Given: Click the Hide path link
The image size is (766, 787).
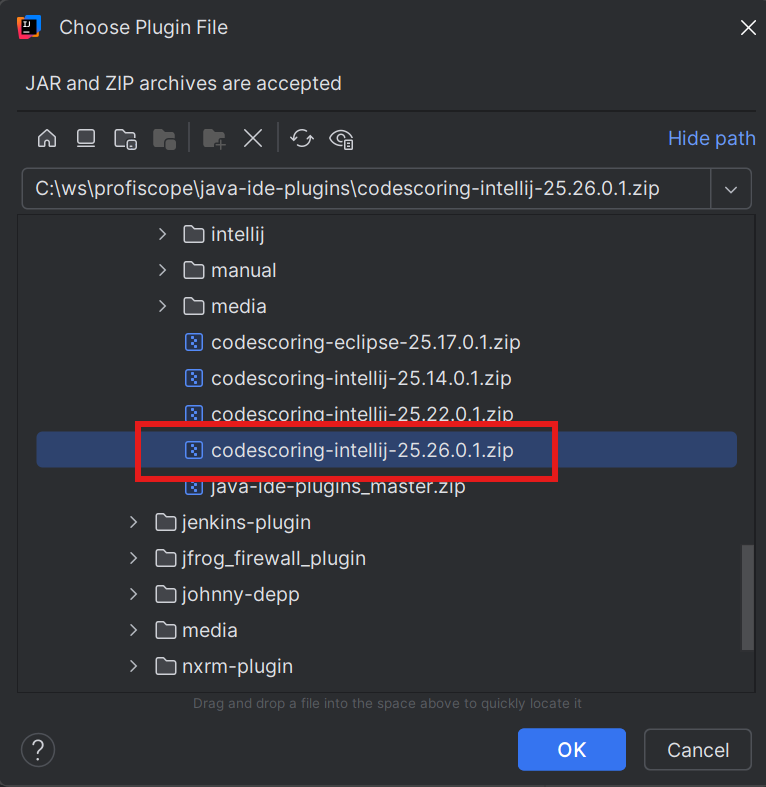Looking at the screenshot, I should click(711, 138).
